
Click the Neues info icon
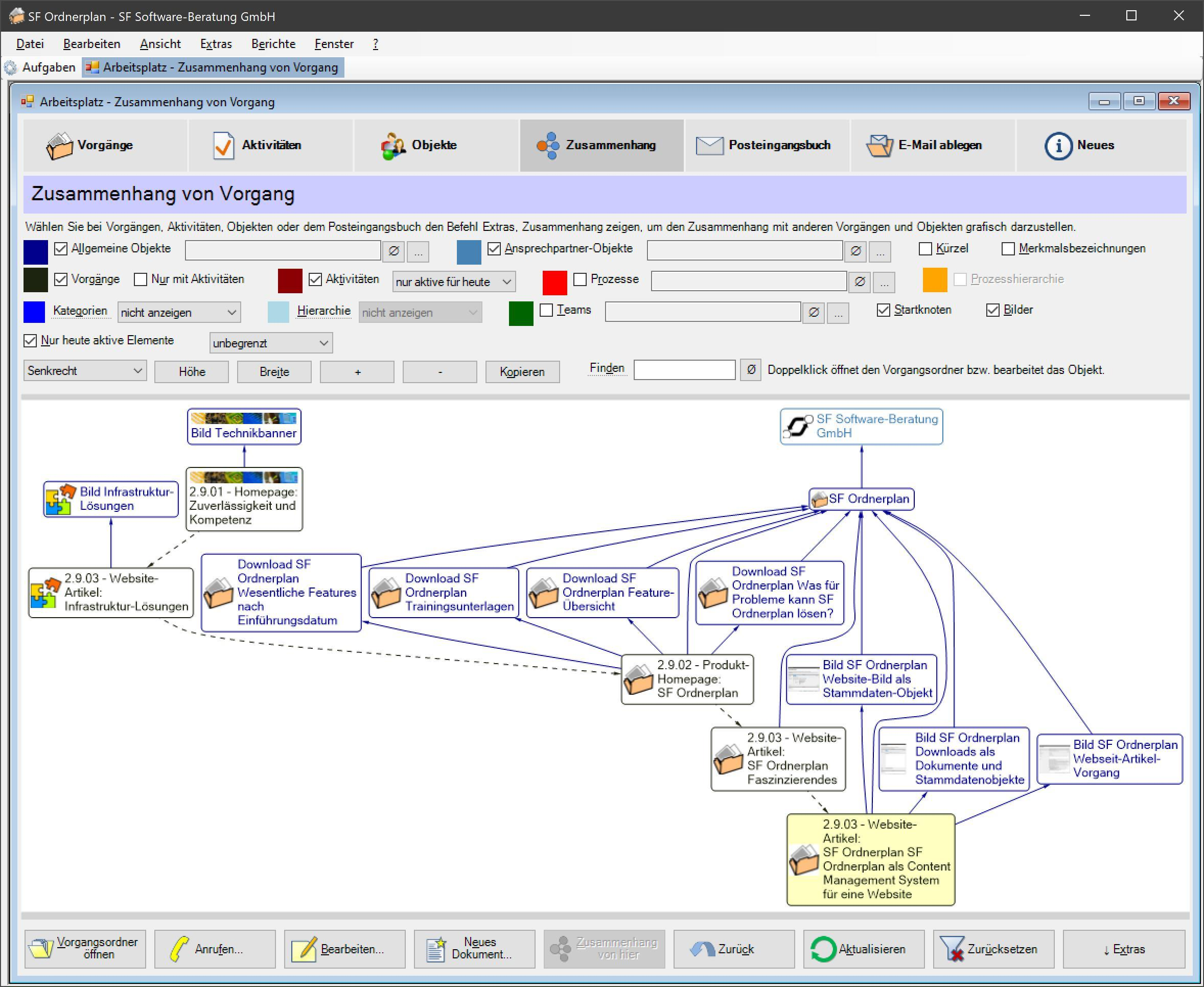pyautogui.click(x=1058, y=146)
